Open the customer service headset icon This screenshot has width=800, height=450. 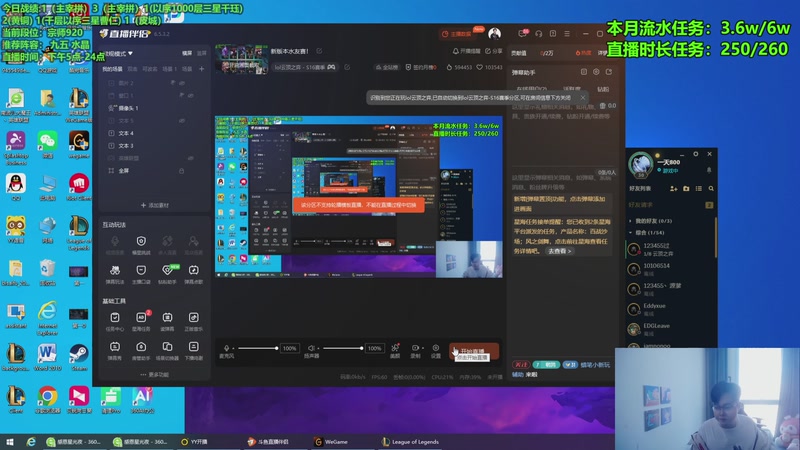(x=538, y=34)
